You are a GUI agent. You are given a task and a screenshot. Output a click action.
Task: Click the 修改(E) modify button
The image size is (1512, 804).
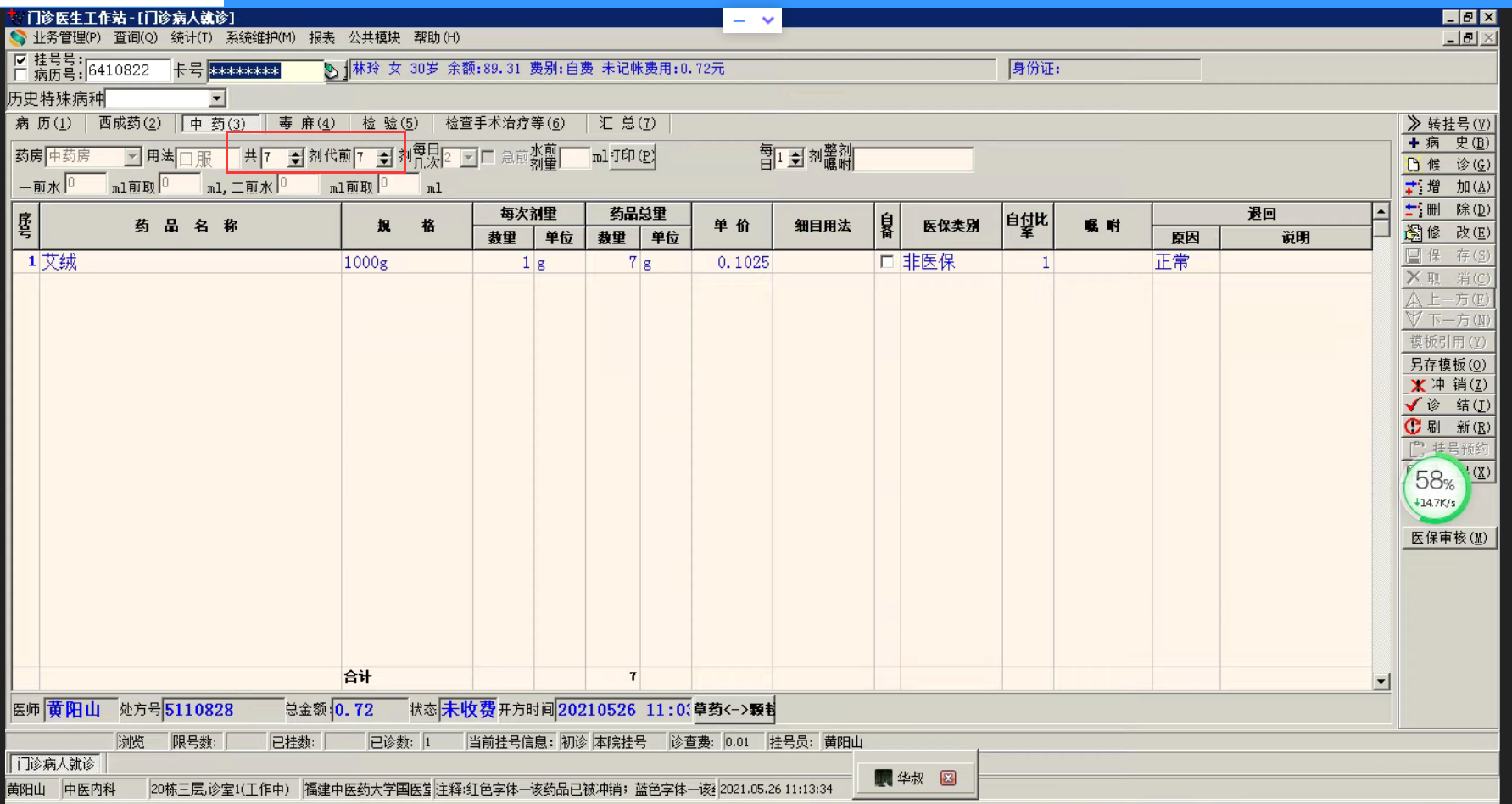1448,232
